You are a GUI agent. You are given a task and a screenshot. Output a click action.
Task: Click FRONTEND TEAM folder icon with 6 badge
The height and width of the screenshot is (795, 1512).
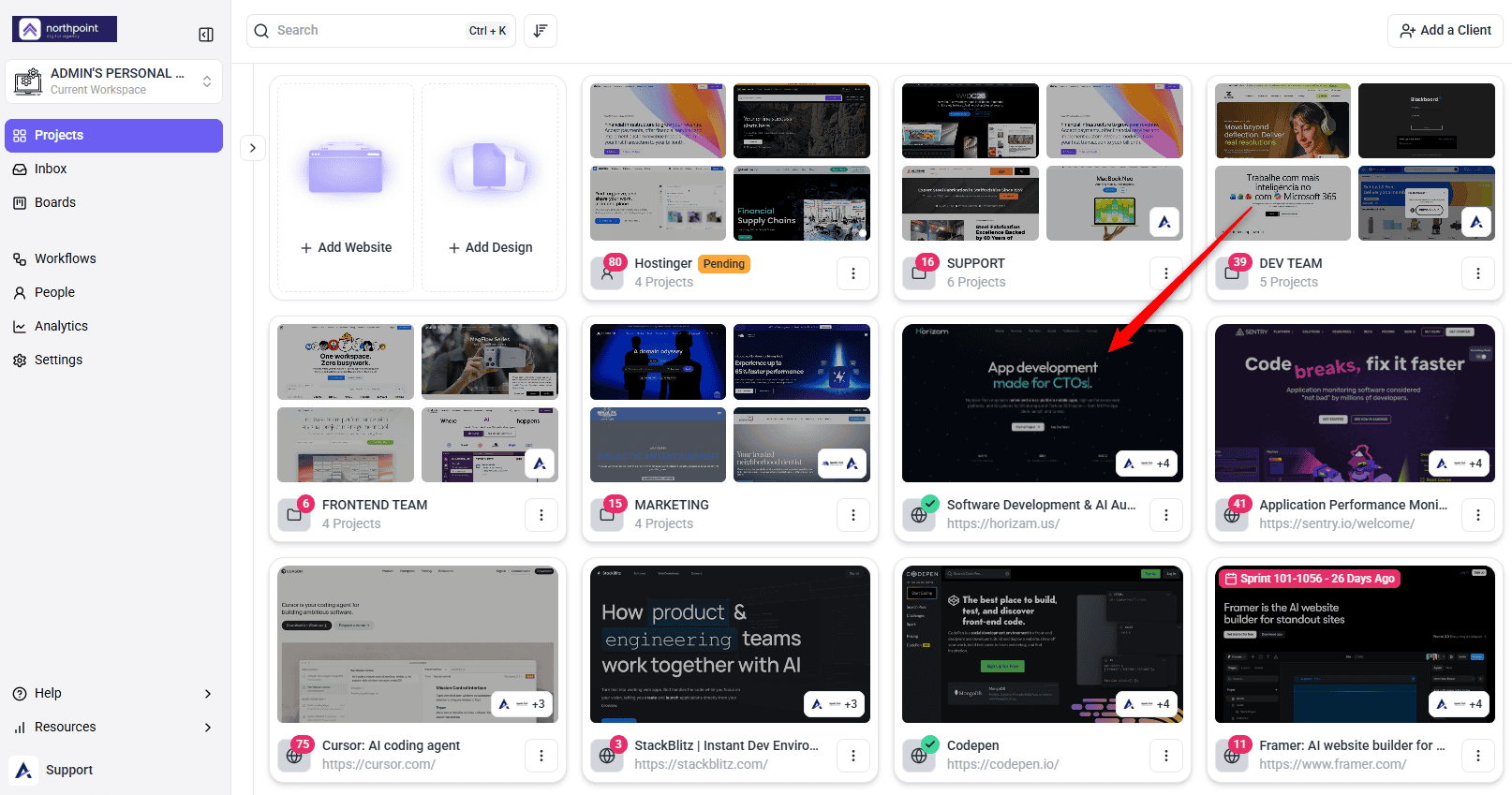tap(294, 515)
